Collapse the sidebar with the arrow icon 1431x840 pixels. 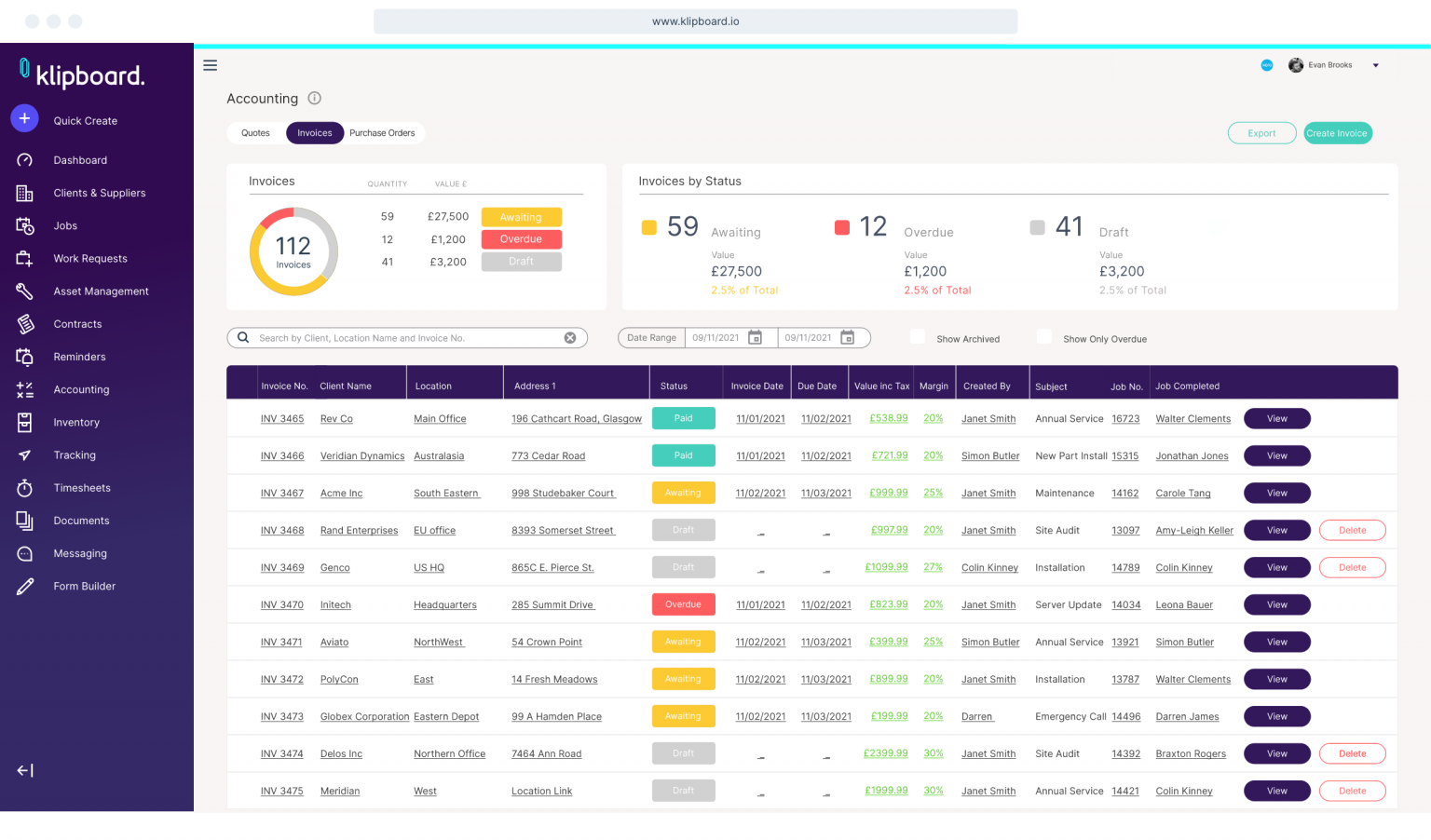(x=25, y=770)
